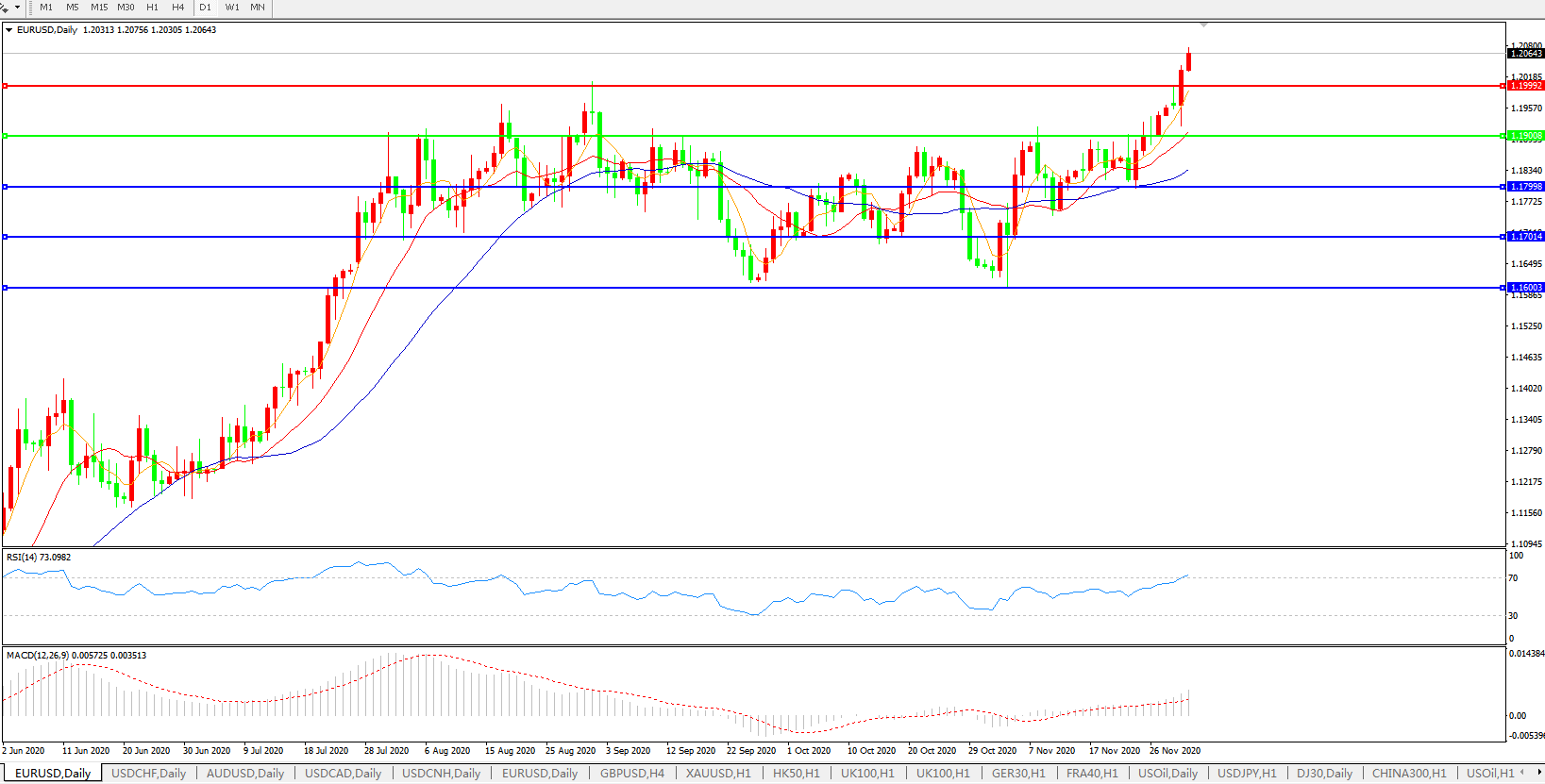Click the RSI(14) indicator label

click(x=39, y=558)
